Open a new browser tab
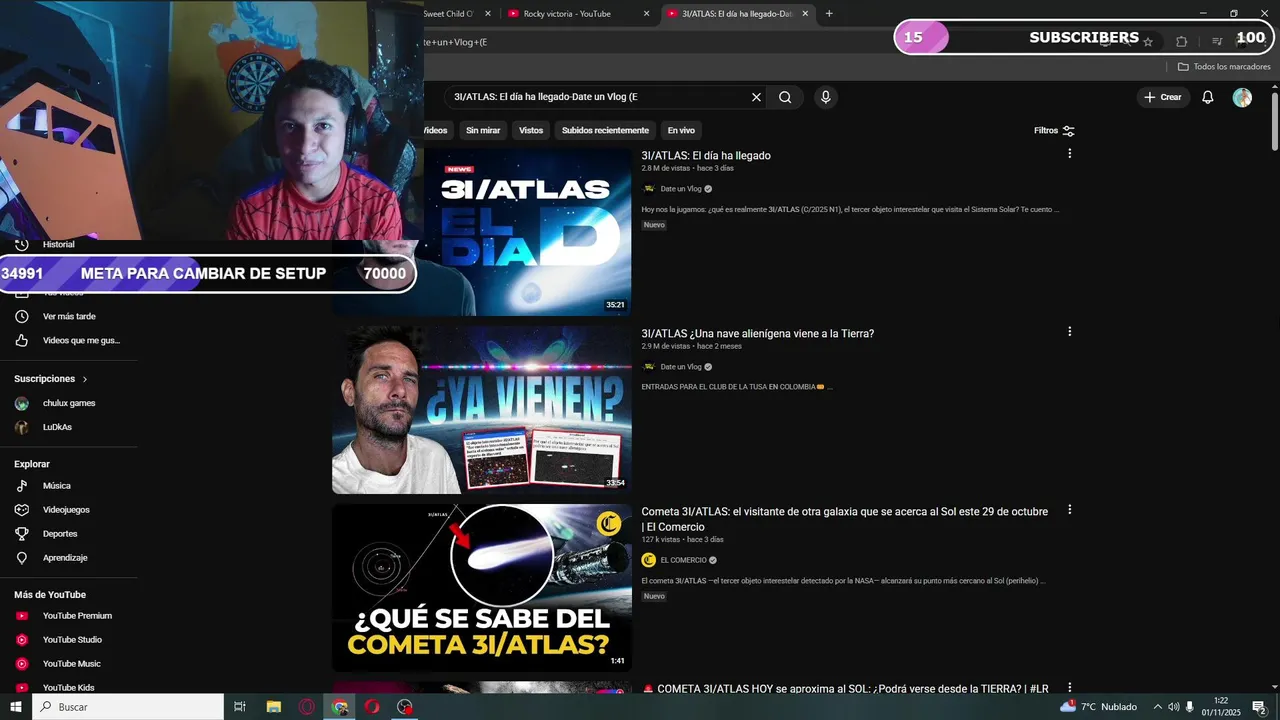Screen dimensions: 1280x720 point(828,14)
